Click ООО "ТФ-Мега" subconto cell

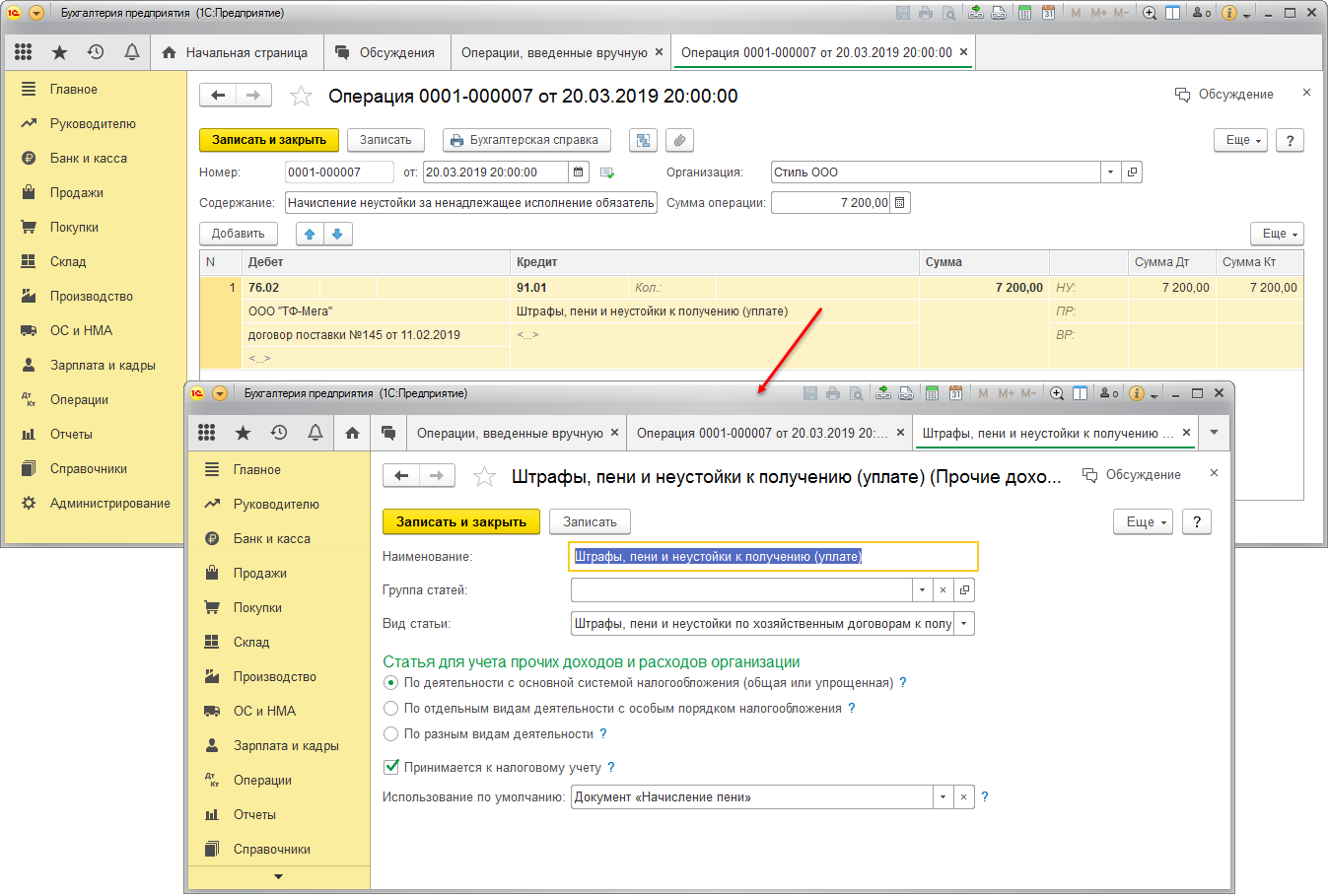(376, 311)
